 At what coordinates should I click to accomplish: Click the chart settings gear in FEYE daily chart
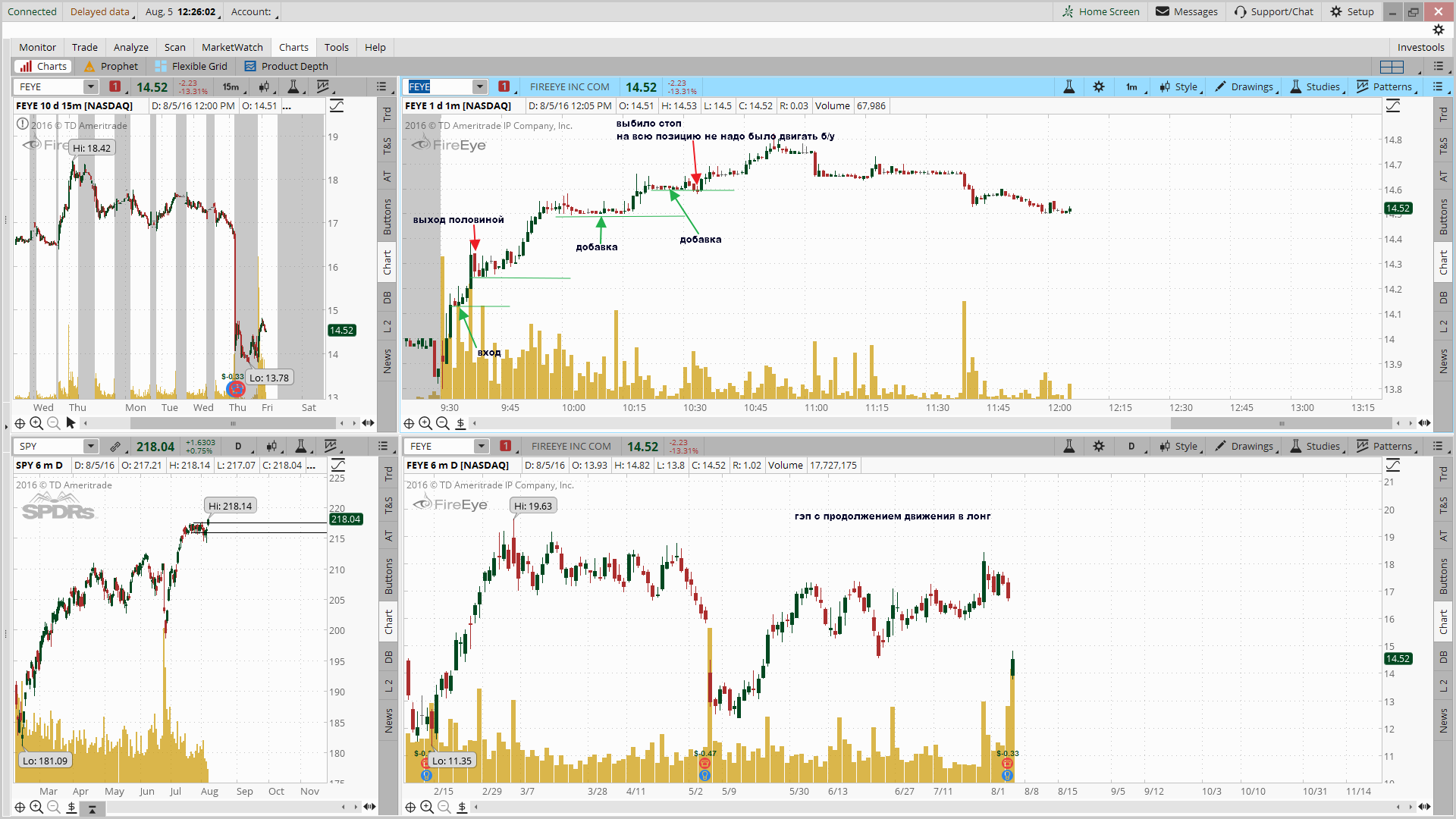click(x=1099, y=446)
